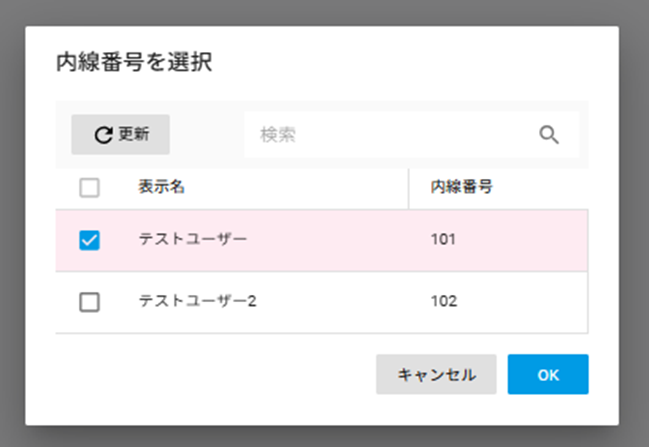
Task: Click the dimmed backdrop outside the dialog
Action: [12, 220]
